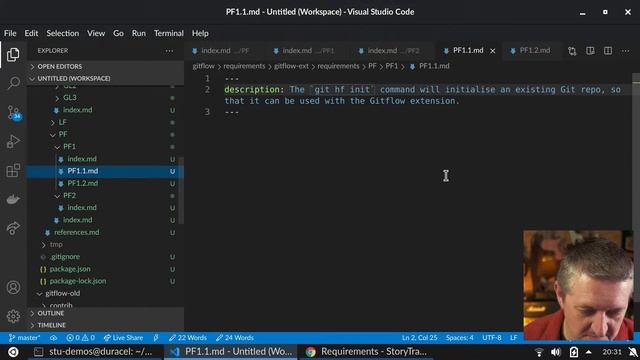This screenshot has width=640, height=360.
Task: Collapse the PF folder
Action: 62,134
